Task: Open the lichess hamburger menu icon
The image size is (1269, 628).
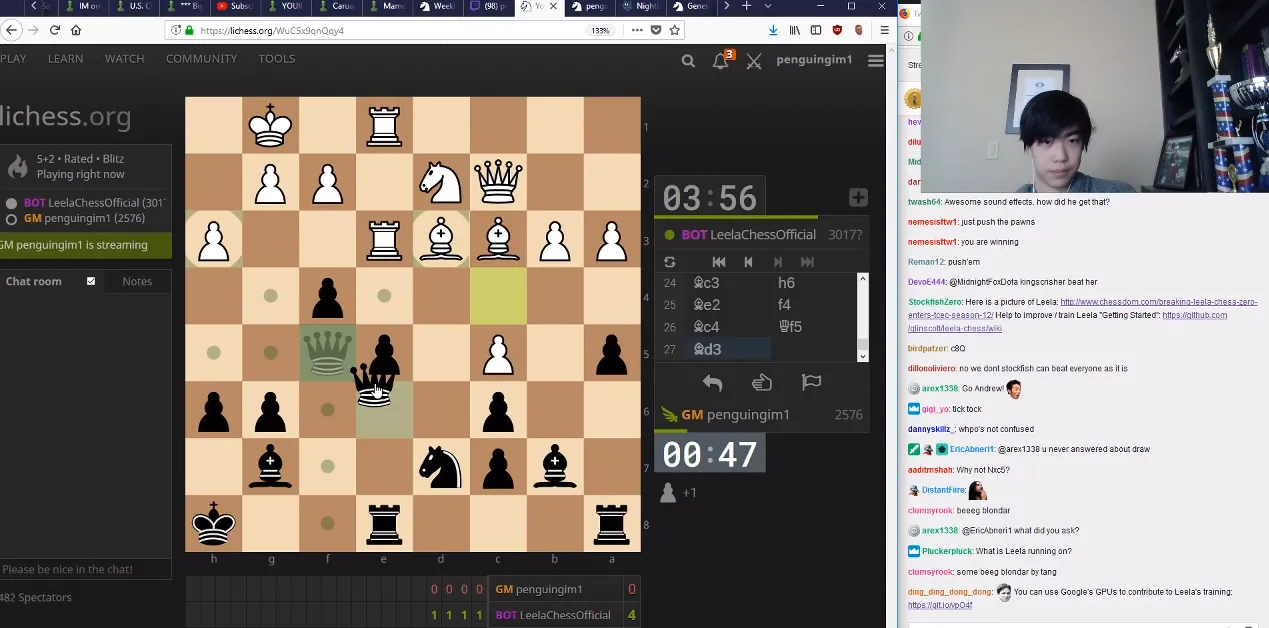Action: [x=876, y=61]
